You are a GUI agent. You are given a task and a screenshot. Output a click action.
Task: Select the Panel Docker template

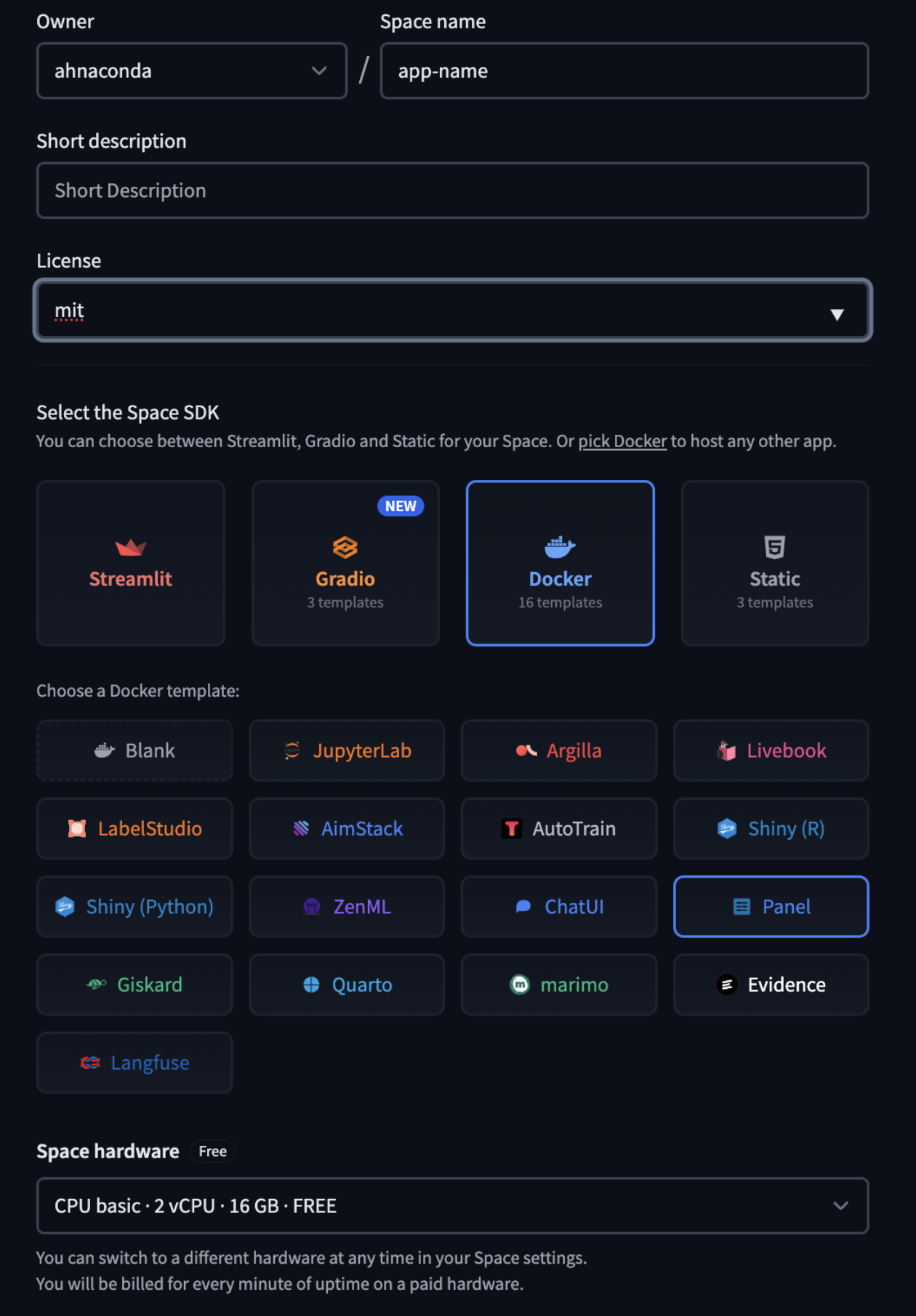click(771, 907)
